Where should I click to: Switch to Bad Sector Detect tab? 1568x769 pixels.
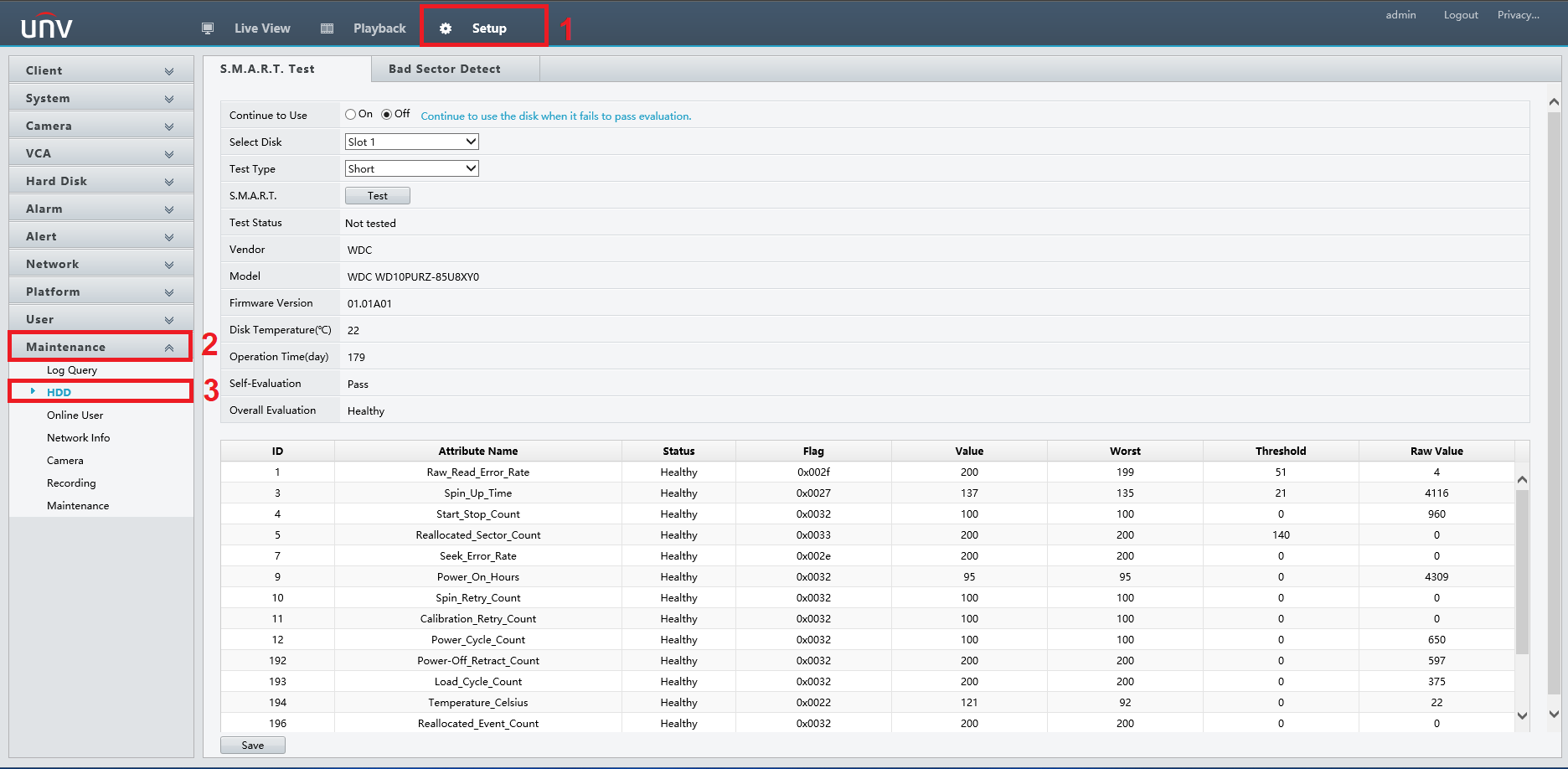[445, 69]
